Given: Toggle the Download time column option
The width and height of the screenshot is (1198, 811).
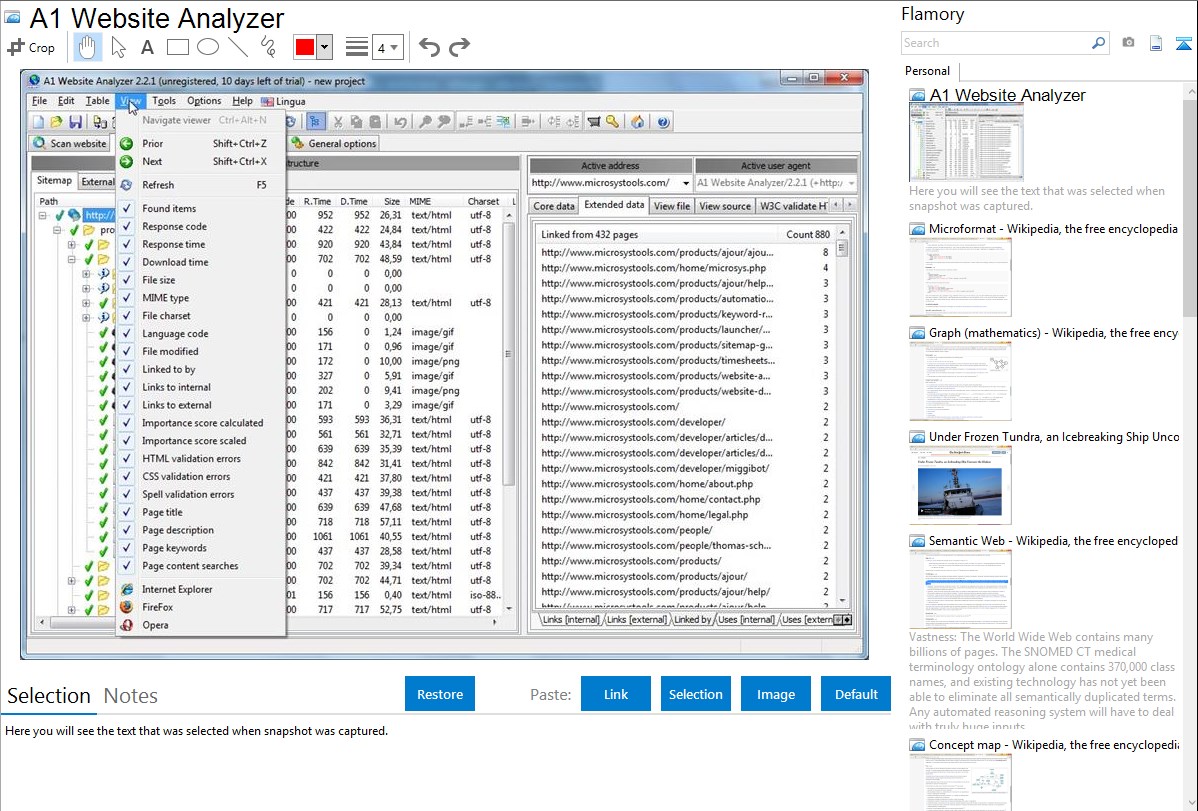Looking at the screenshot, I should pos(202,262).
